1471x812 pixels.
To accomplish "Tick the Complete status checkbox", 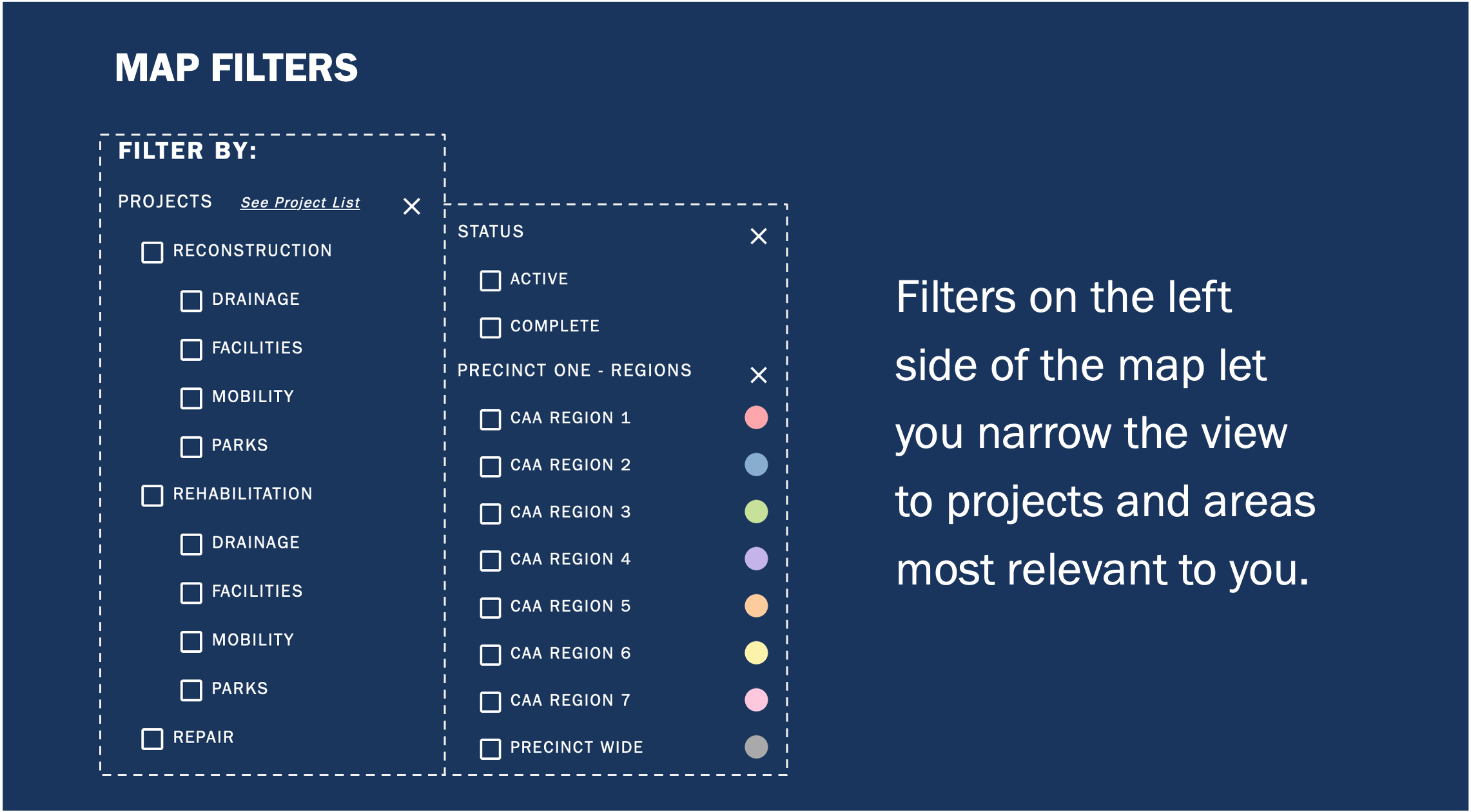I will tap(490, 327).
